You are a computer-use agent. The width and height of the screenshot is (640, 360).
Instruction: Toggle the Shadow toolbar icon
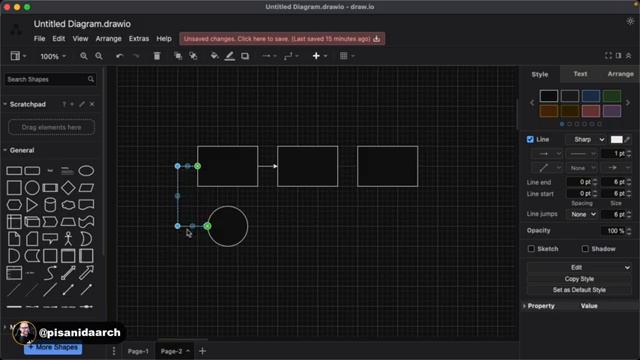[x=245, y=56]
